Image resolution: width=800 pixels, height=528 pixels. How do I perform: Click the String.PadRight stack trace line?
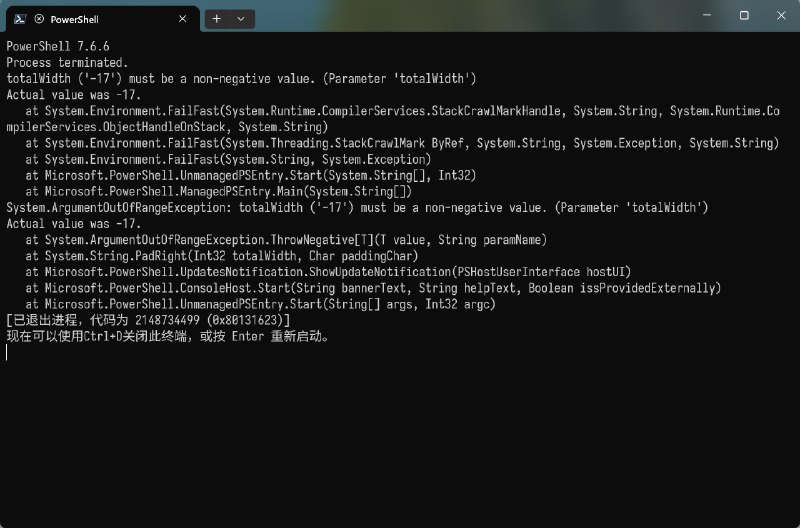click(x=222, y=256)
